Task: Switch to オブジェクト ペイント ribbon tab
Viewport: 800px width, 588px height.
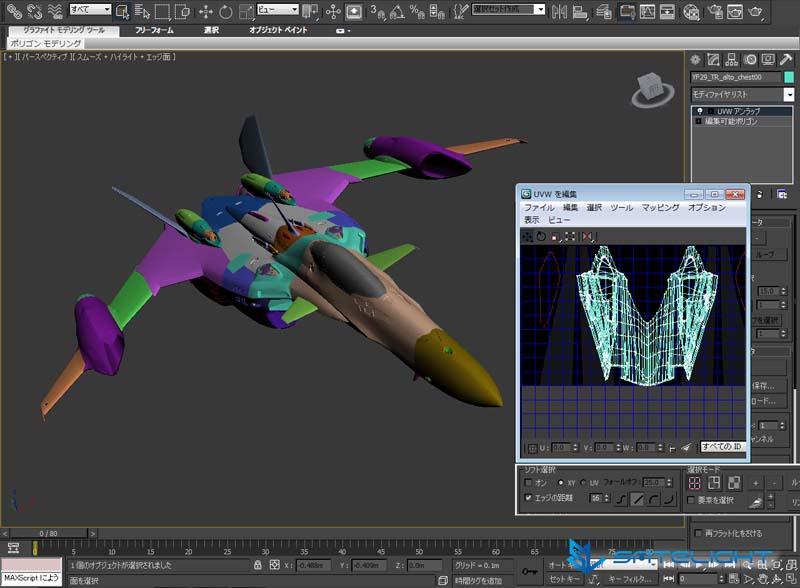Action: [x=278, y=30]
